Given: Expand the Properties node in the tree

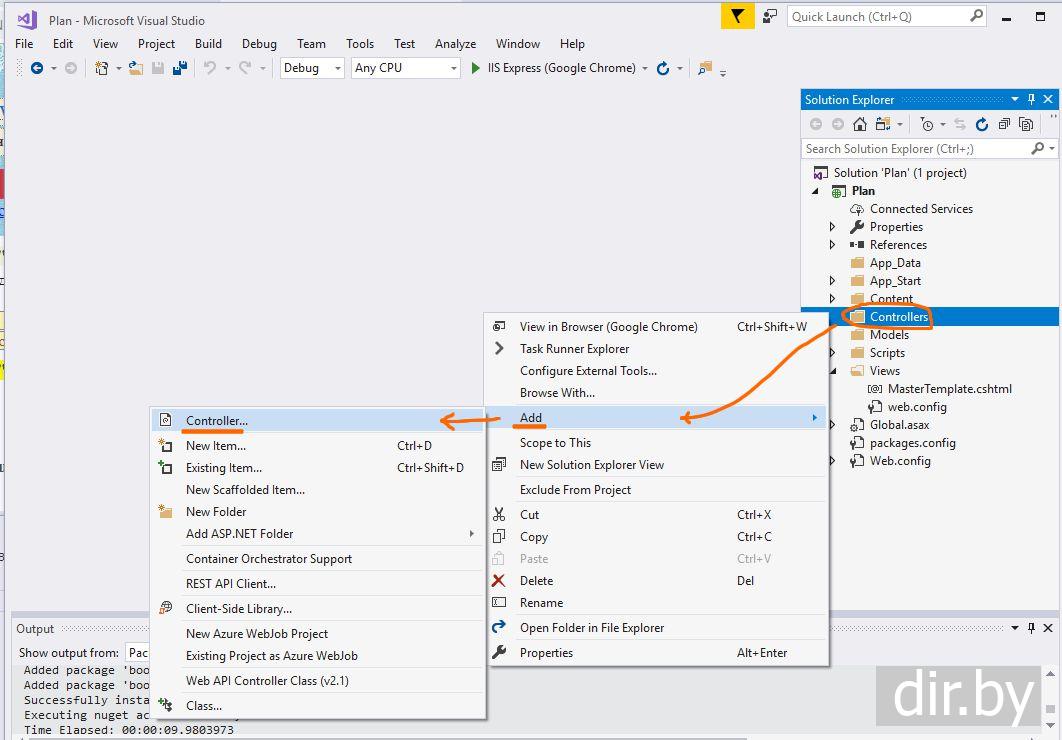Looking at the screenshot, I should [x=833, y=227].
